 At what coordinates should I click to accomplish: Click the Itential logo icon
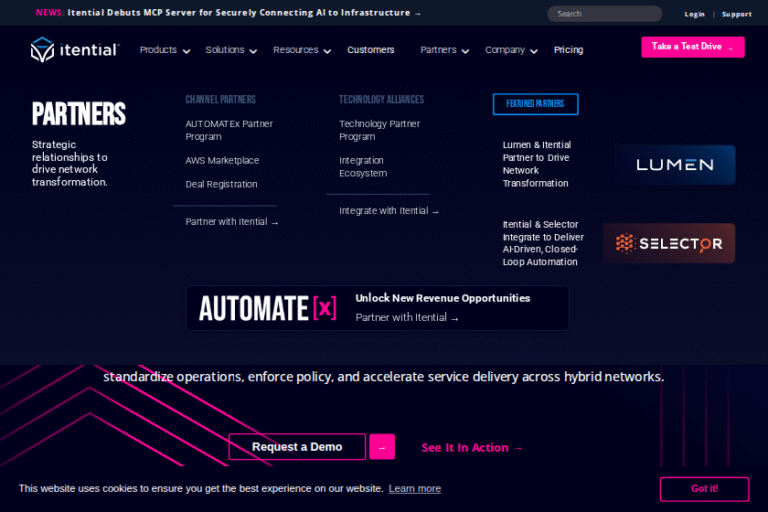(42, 50)
